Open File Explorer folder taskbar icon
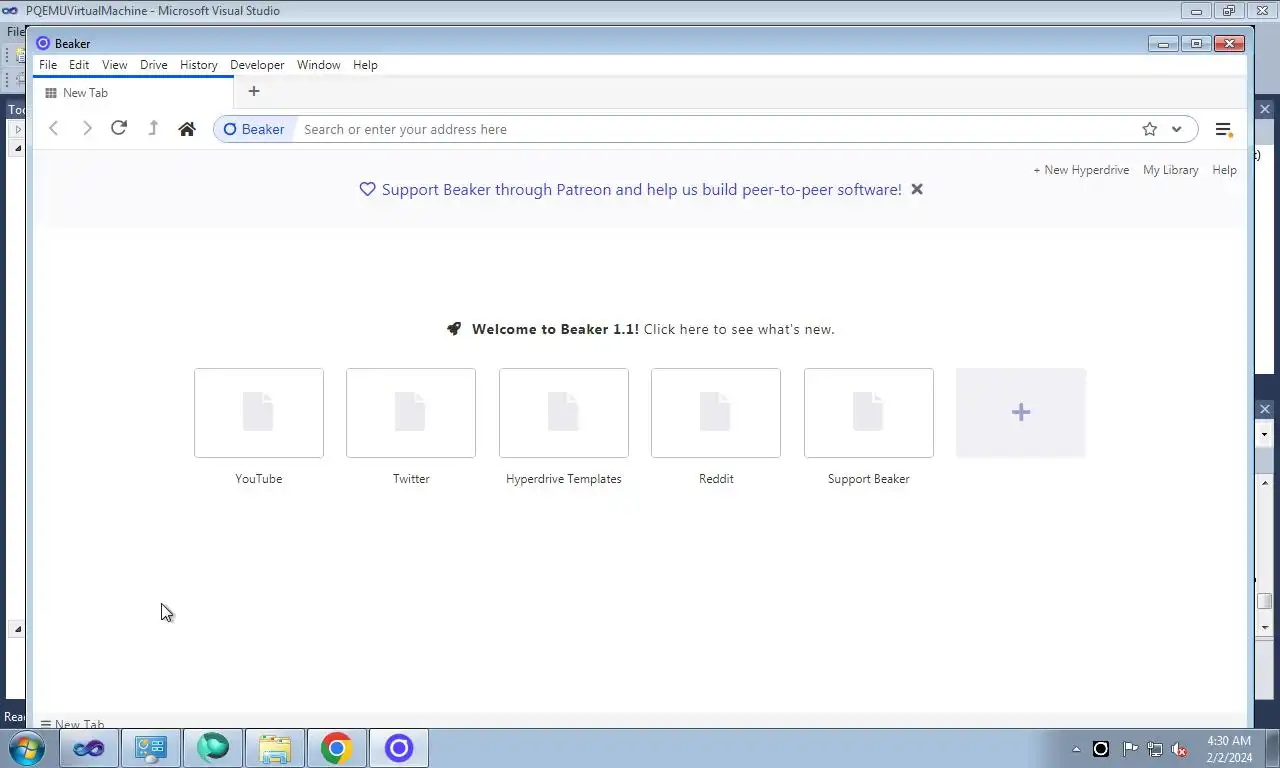The width and height of the screenshot is (1280, 768). [275, 748]
